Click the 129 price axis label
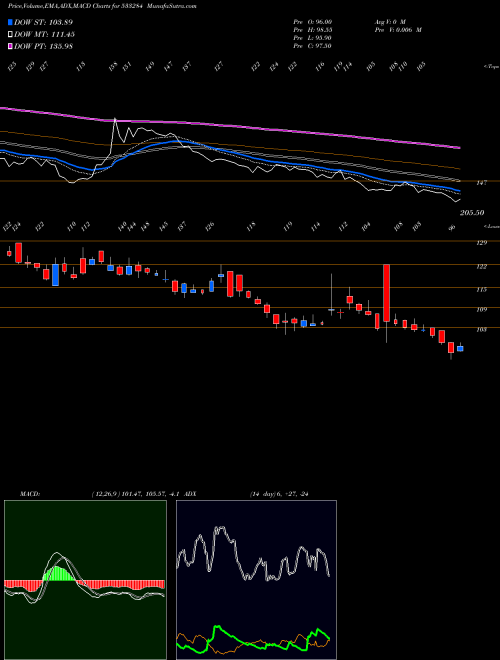 482,242
